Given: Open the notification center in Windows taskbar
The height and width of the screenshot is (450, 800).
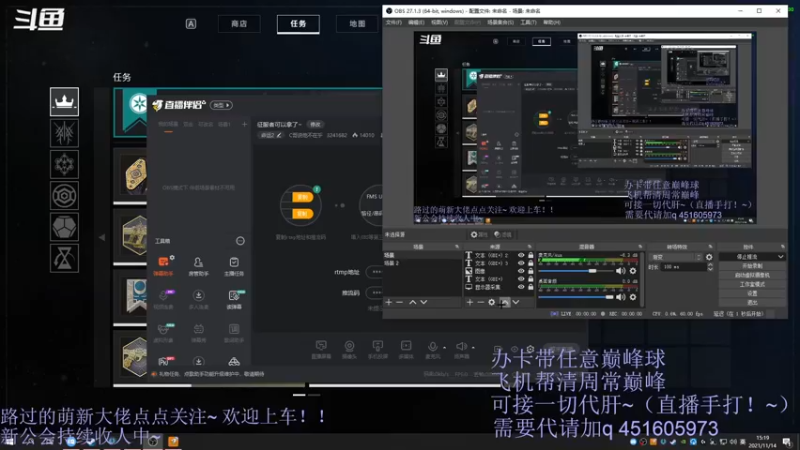Looking at the screenshot, I should [x=787, y=442].
